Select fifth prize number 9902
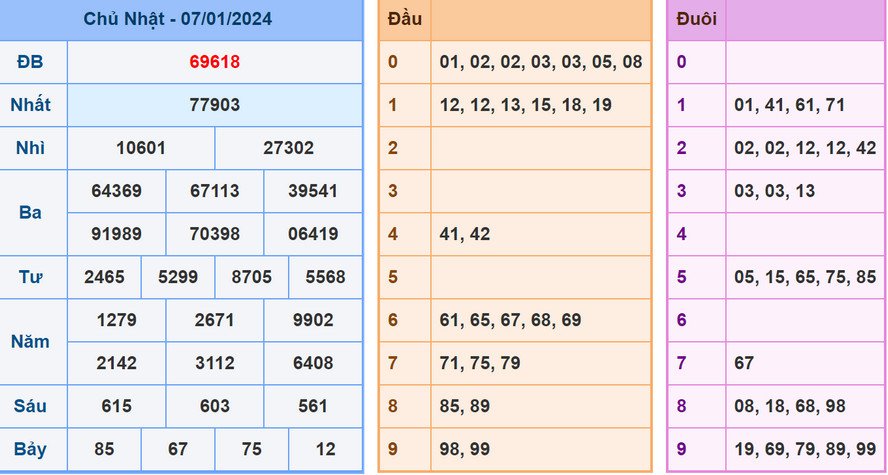 [313, 320]
